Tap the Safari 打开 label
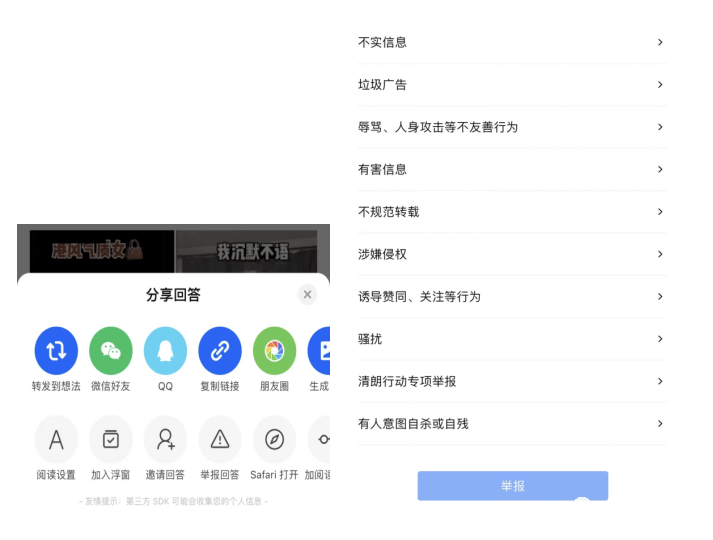713x540 pixels. coord(274,475)
